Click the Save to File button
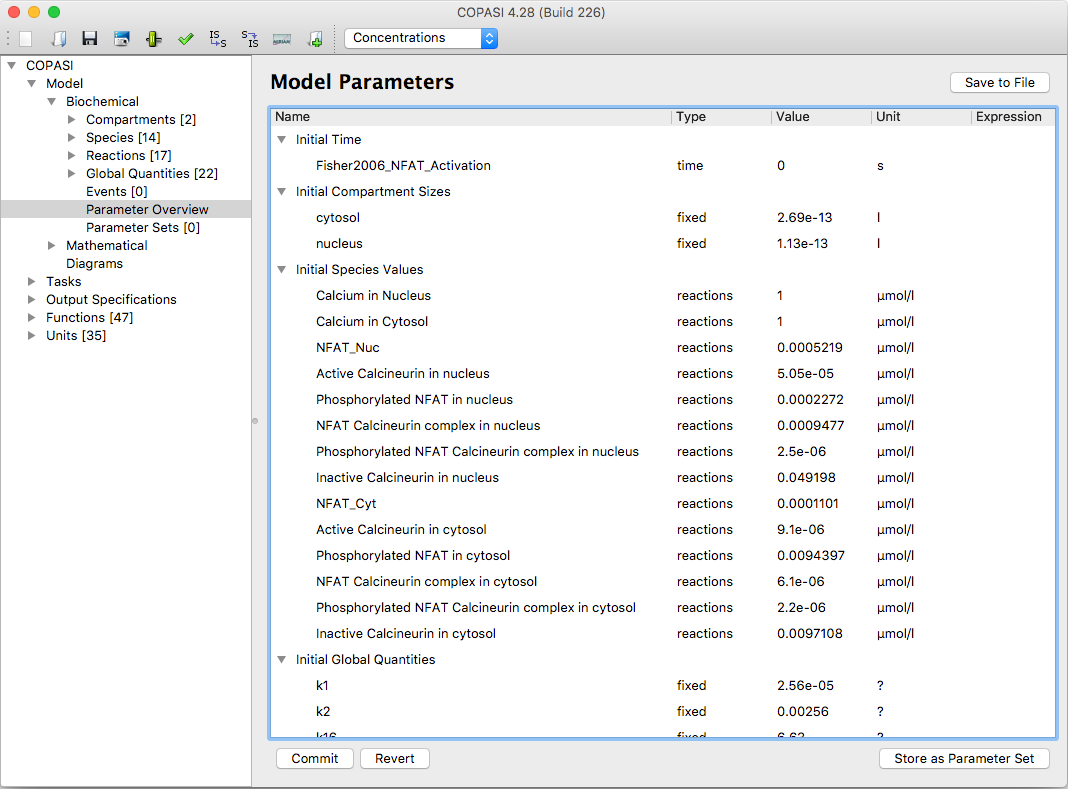The height and width of the screenshot is (789, 1068). point(1000,82)
